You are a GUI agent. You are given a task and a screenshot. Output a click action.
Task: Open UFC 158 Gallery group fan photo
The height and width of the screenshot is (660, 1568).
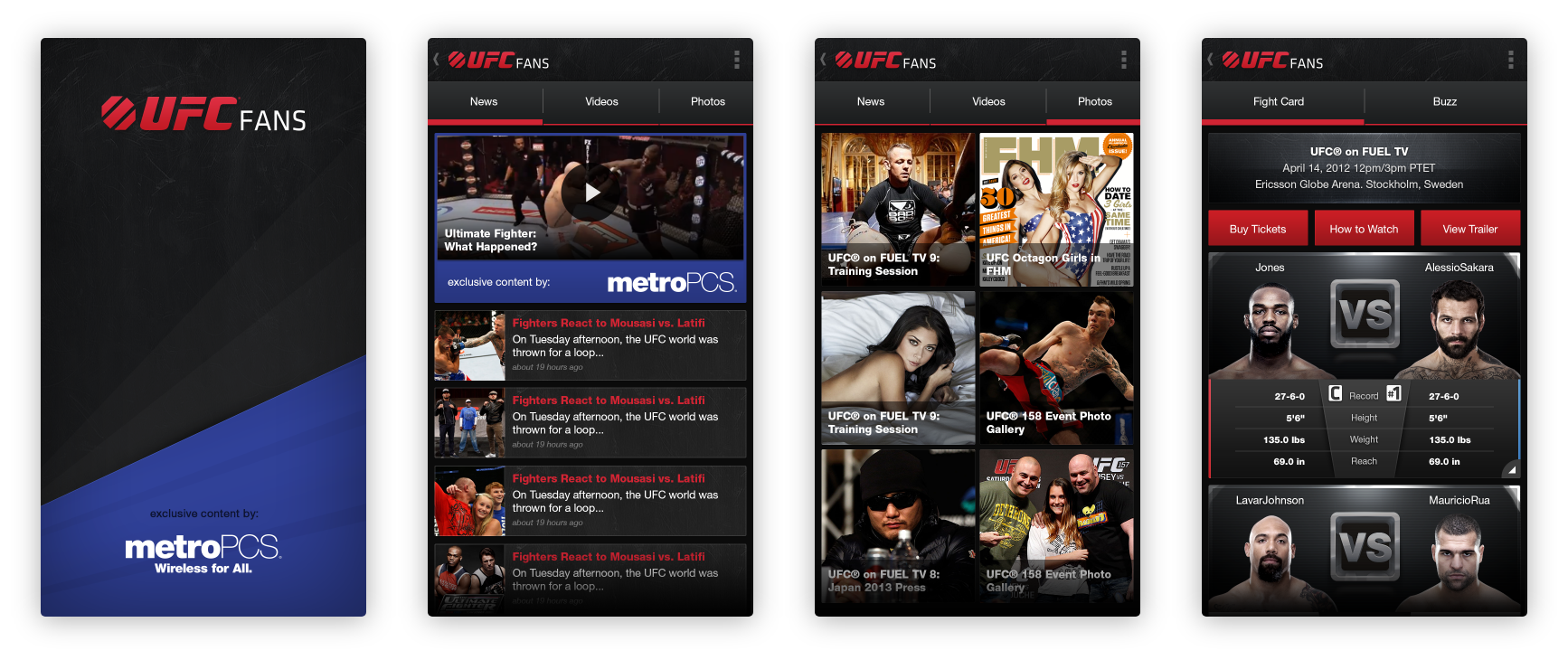tap(1056, 526)
